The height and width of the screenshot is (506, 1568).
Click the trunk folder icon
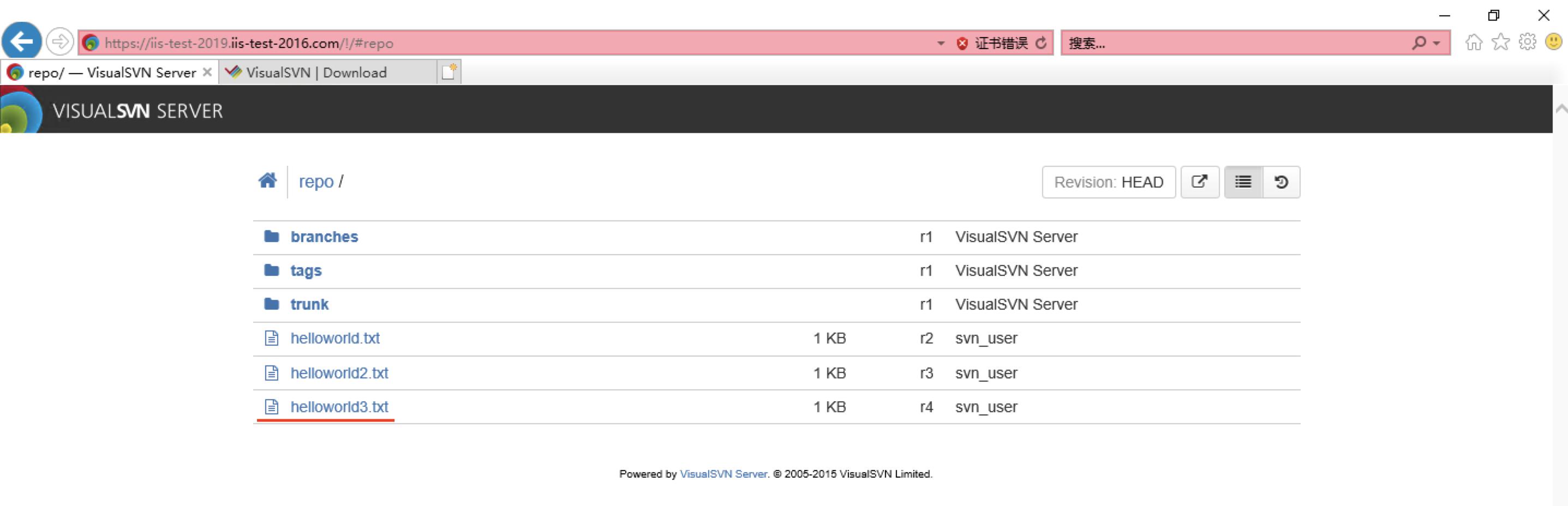click(272, 304)
